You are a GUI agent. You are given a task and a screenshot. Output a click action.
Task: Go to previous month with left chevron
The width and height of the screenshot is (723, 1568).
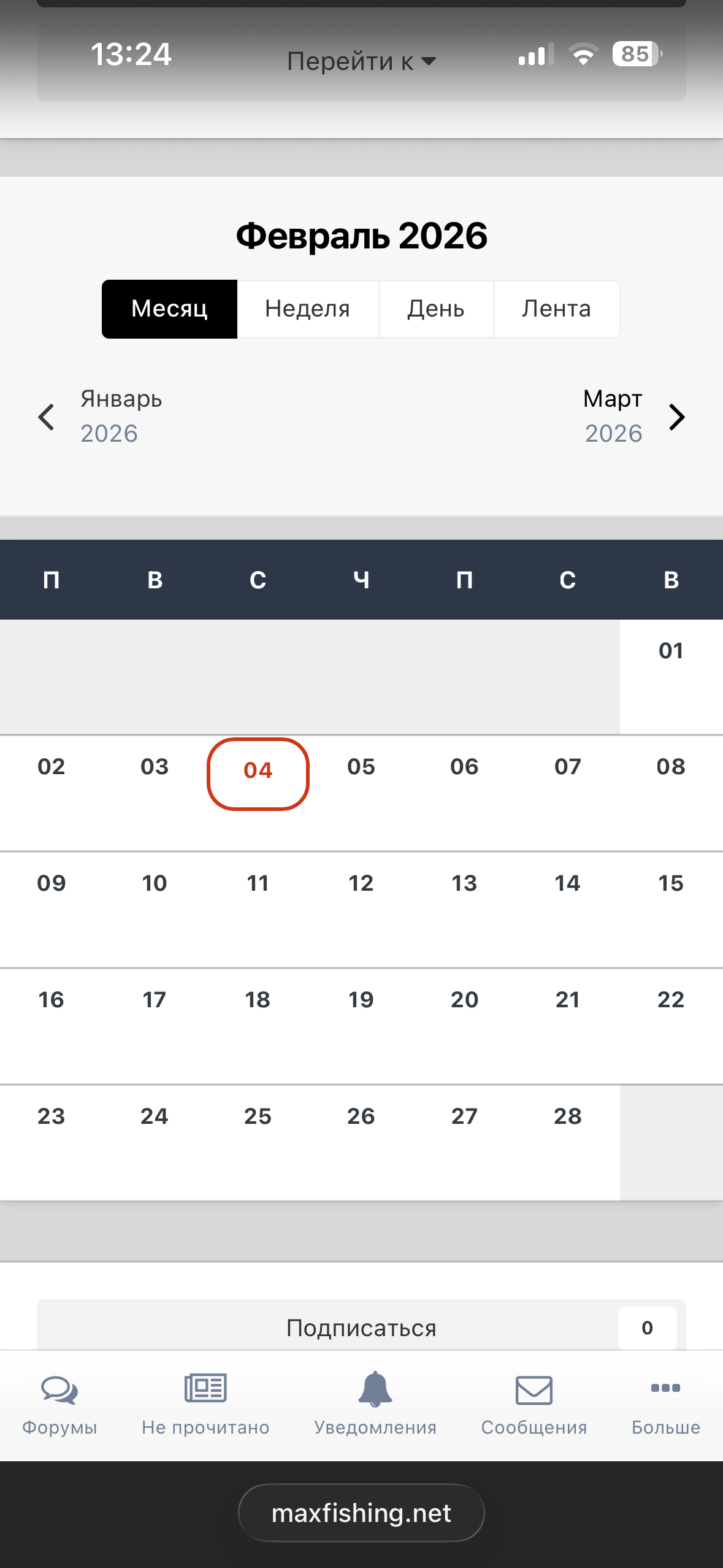(47, 417)
